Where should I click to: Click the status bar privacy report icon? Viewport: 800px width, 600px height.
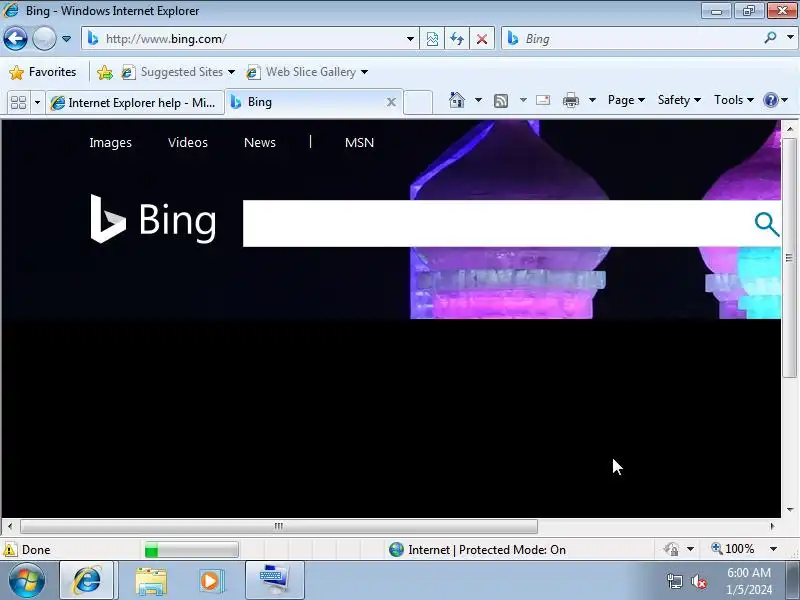pyautogui.click(x=671, y=549)
